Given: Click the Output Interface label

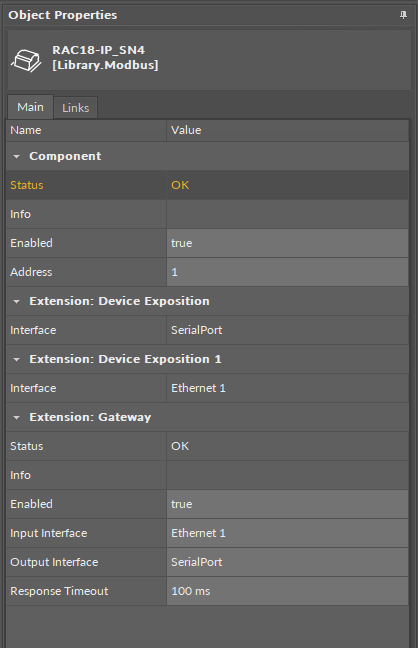Looking at the screenshot, I should tap(54, 562).
